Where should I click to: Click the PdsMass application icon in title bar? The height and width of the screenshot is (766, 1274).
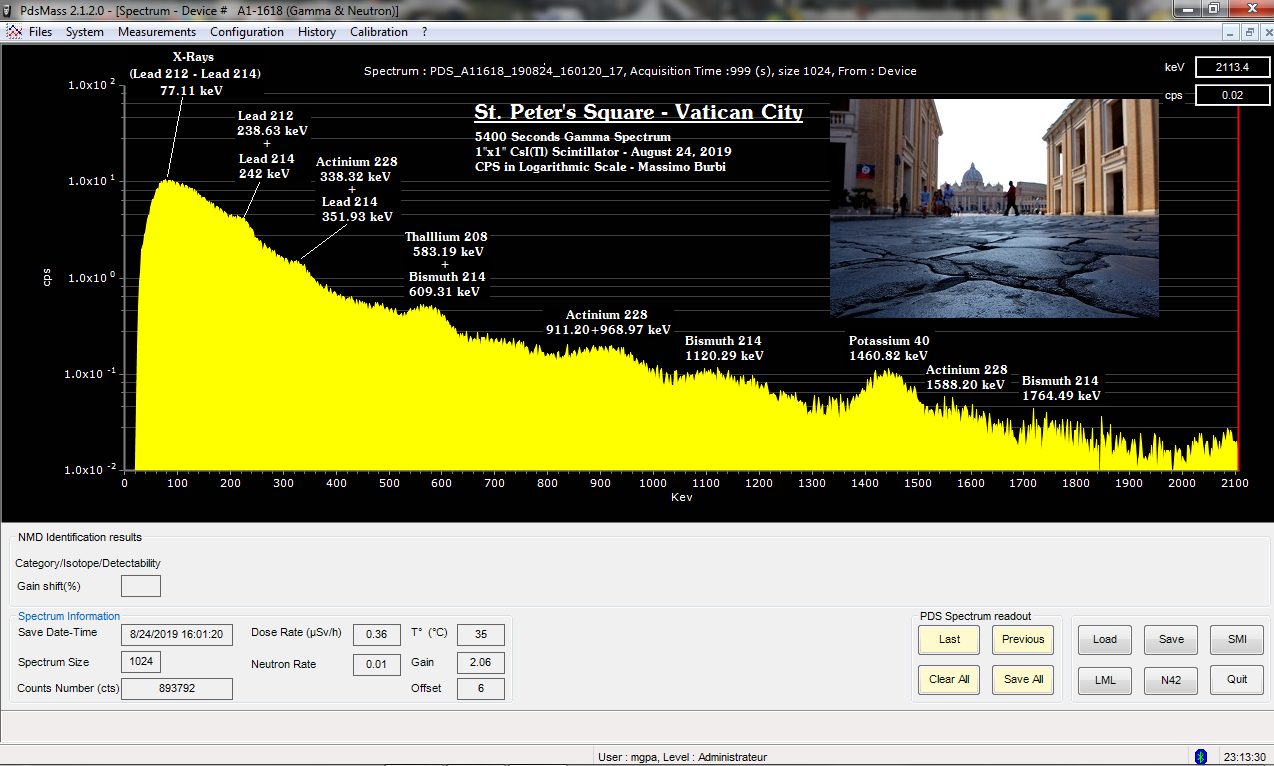pyautogui.click(x=10, y=10)
